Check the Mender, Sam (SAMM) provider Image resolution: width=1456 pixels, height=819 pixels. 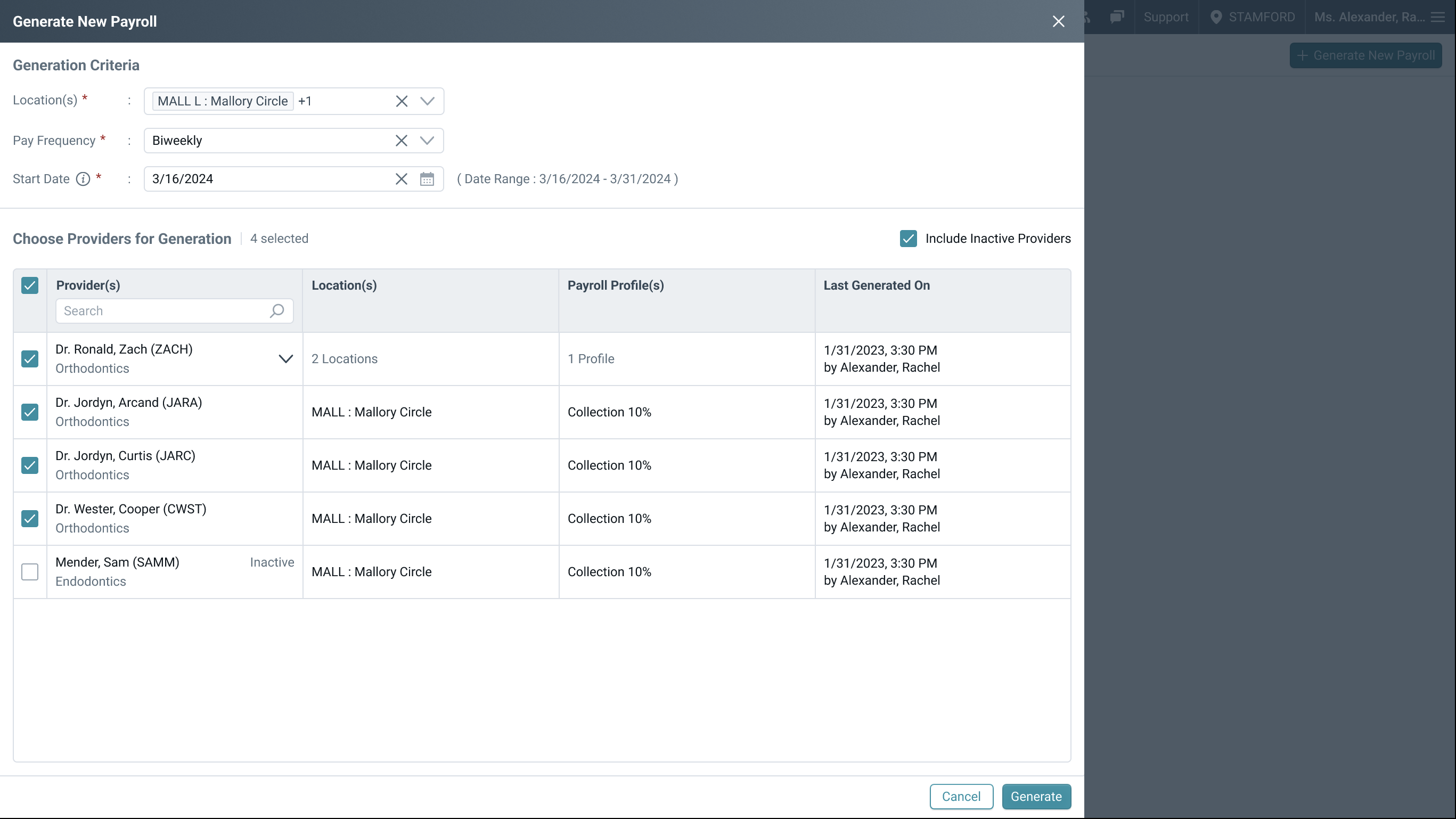click(30, 572)
